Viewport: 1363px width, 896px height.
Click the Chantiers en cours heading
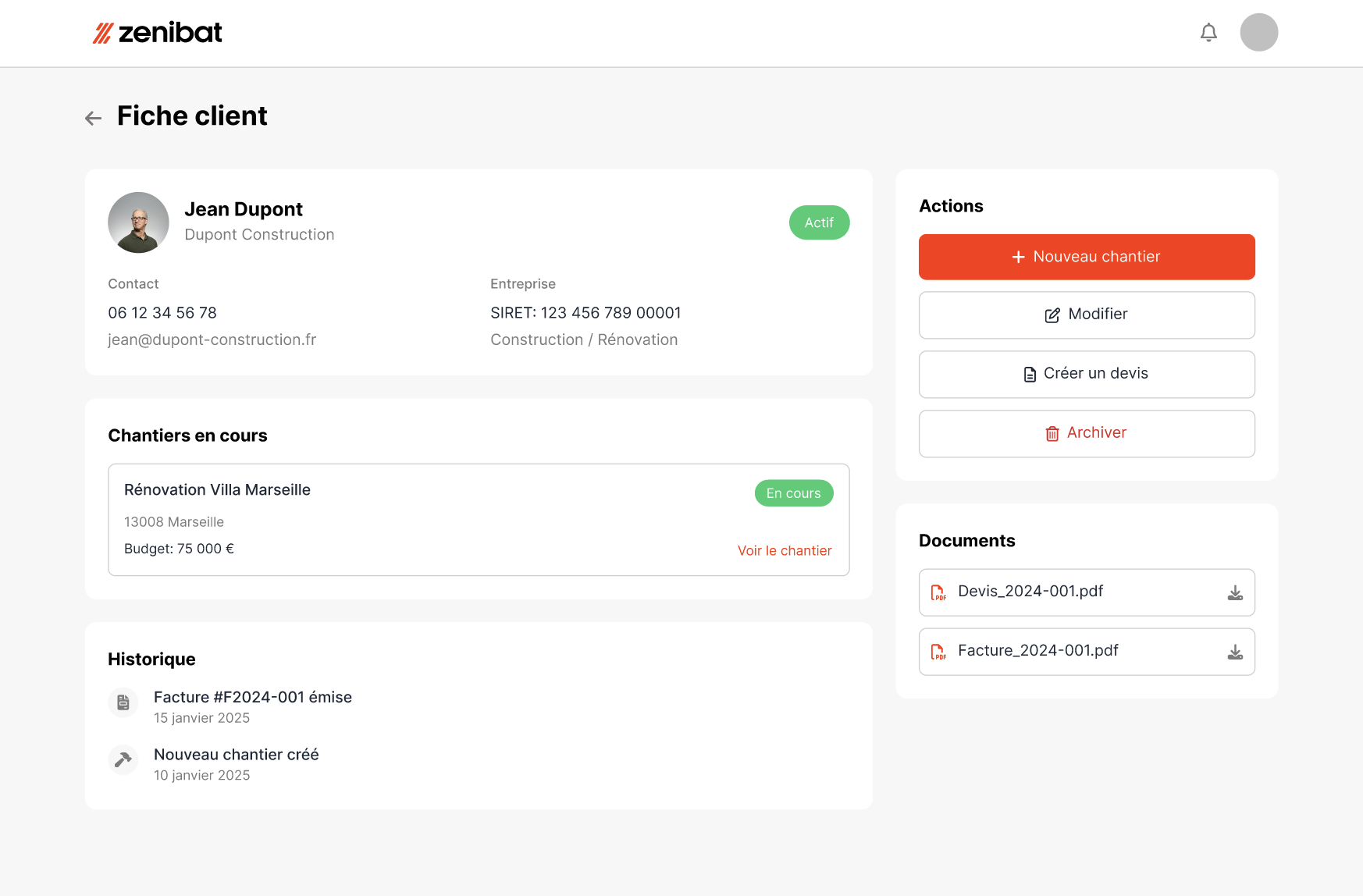click(187, 436)
